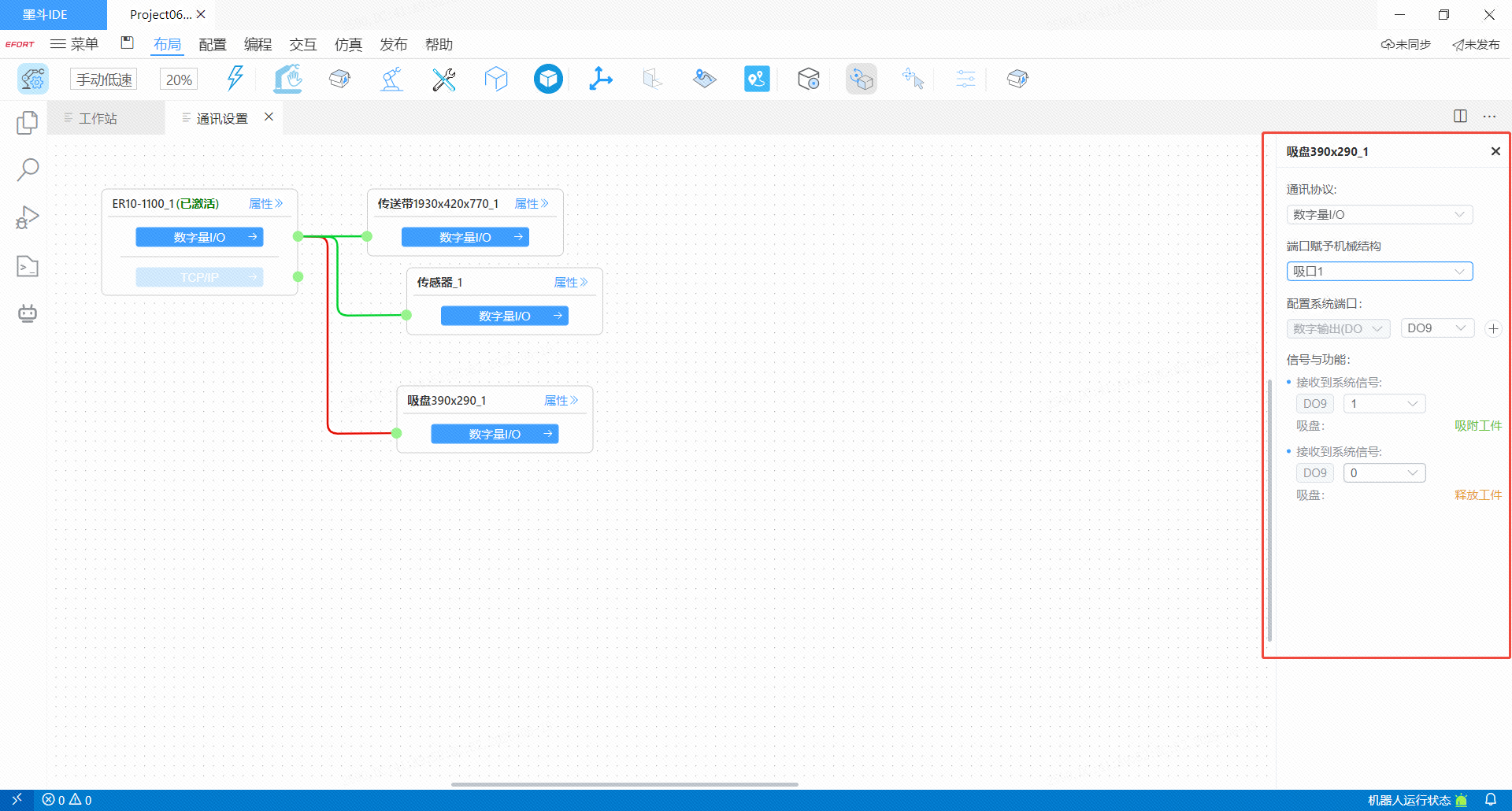Screen dimensions: 1512x811
Task: Expand the 通讯协议 数字量I/O dropdown
Action: (1379, 215)
